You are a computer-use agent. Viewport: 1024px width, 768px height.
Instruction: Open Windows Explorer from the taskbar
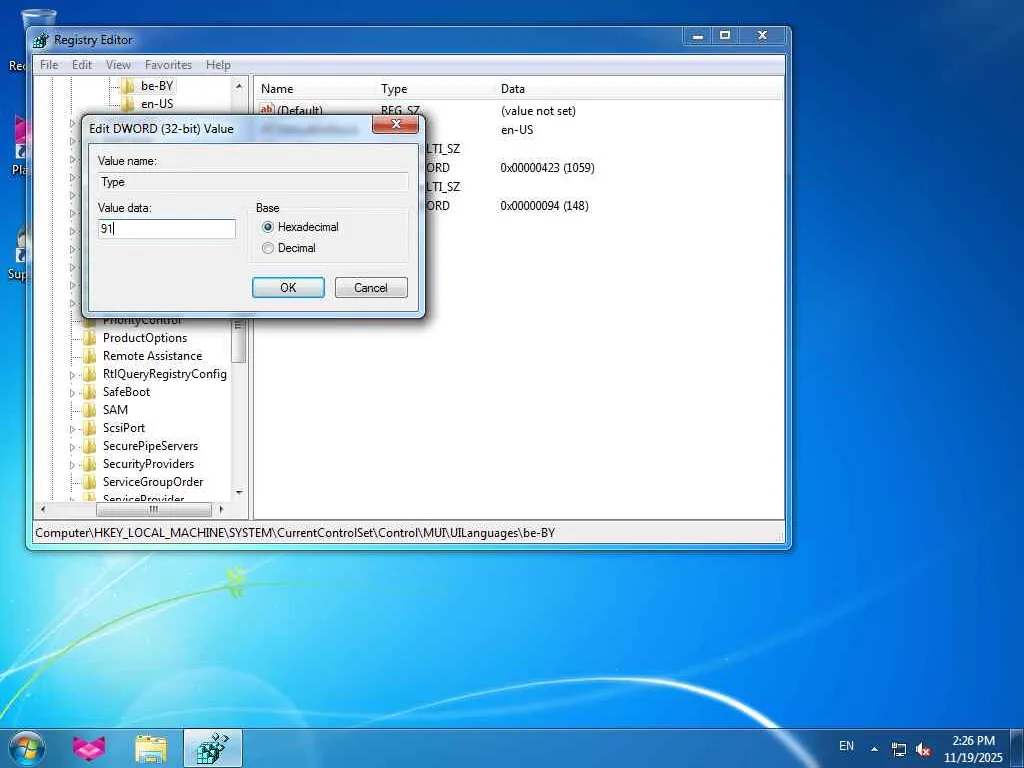(x=151, y=749)
